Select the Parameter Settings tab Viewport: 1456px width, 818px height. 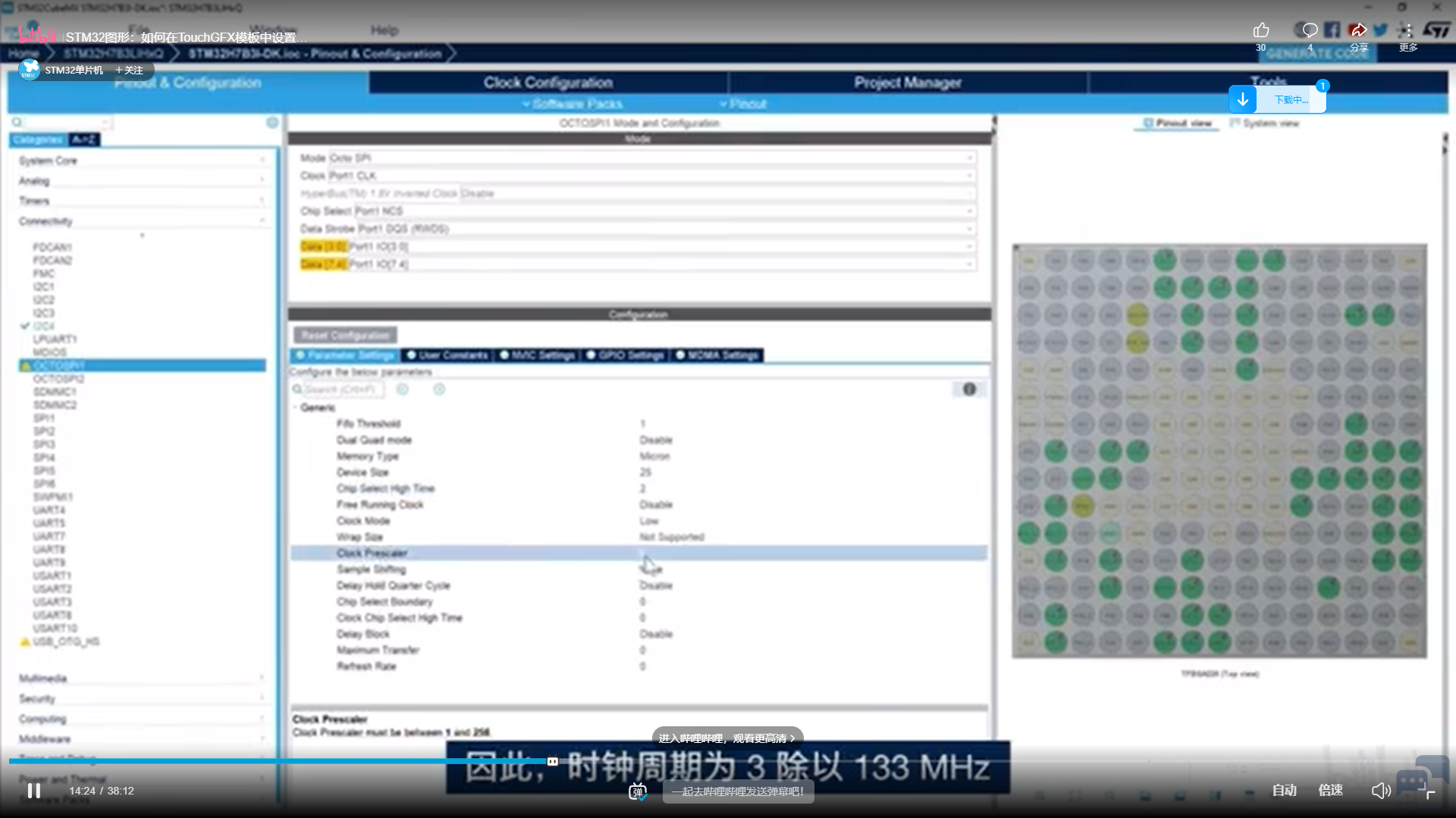click(x=346, y=356)
